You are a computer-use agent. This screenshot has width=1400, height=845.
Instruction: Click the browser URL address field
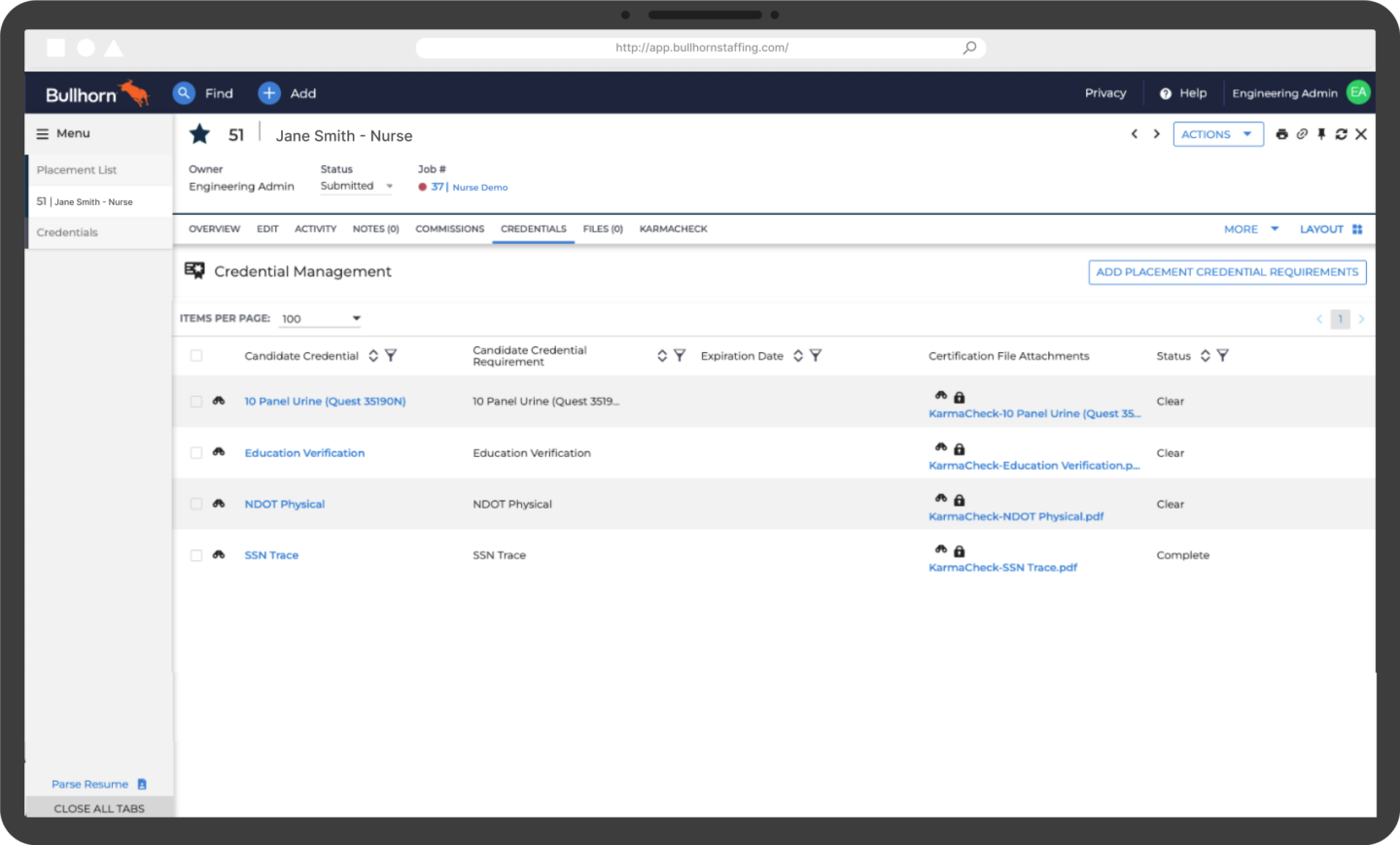(701, 48)
